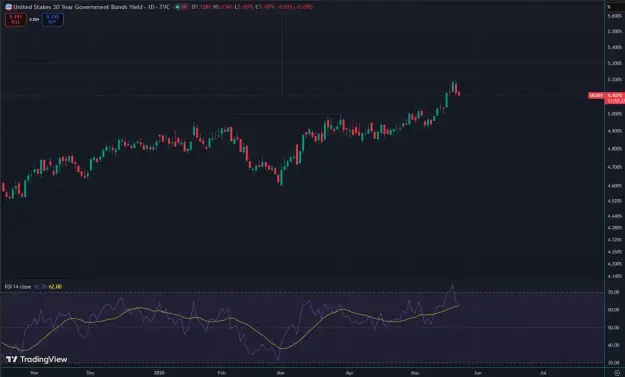Click the 2026 label on time axis
This screenshot has height=377, width=625.
pos(159,373)
